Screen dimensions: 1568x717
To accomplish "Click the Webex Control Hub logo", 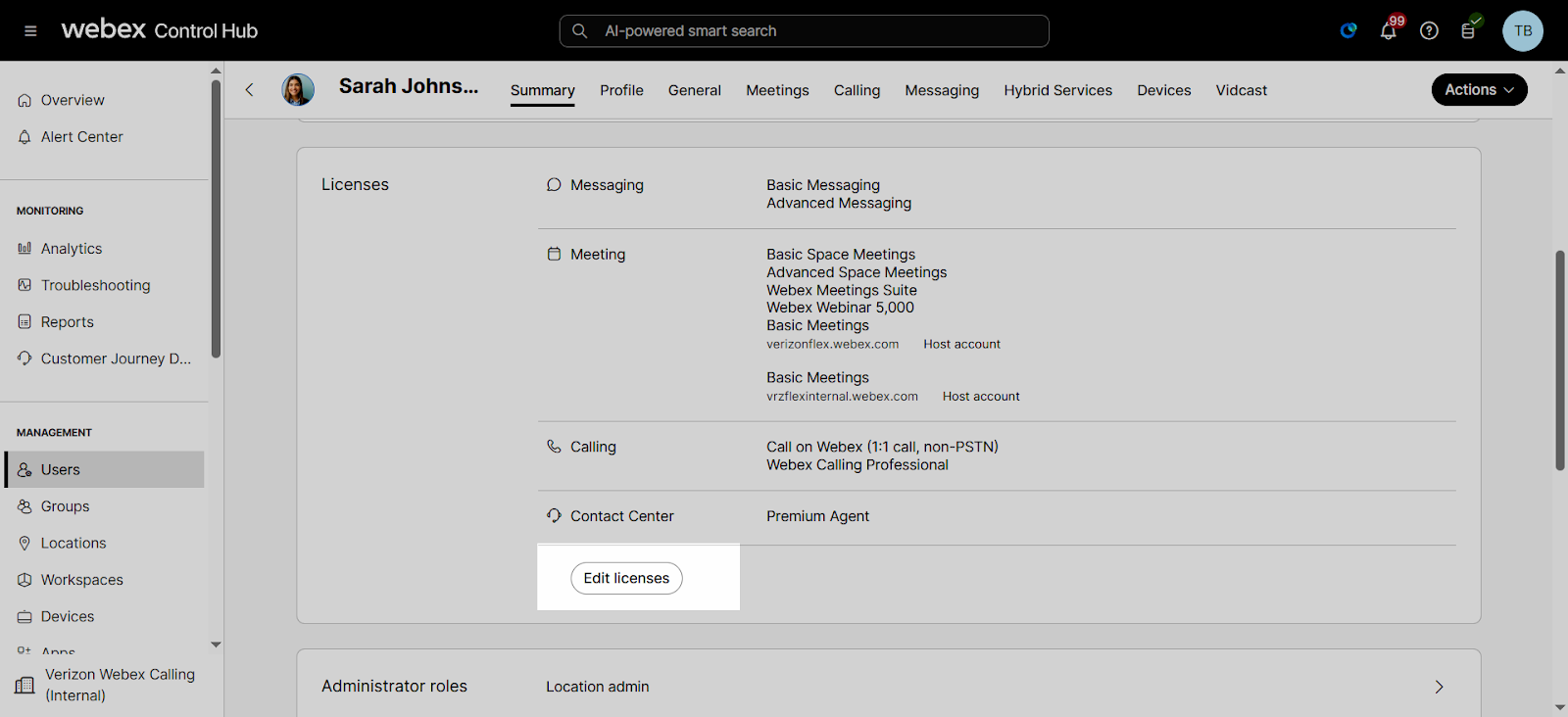I will click(x=160, y=30).
